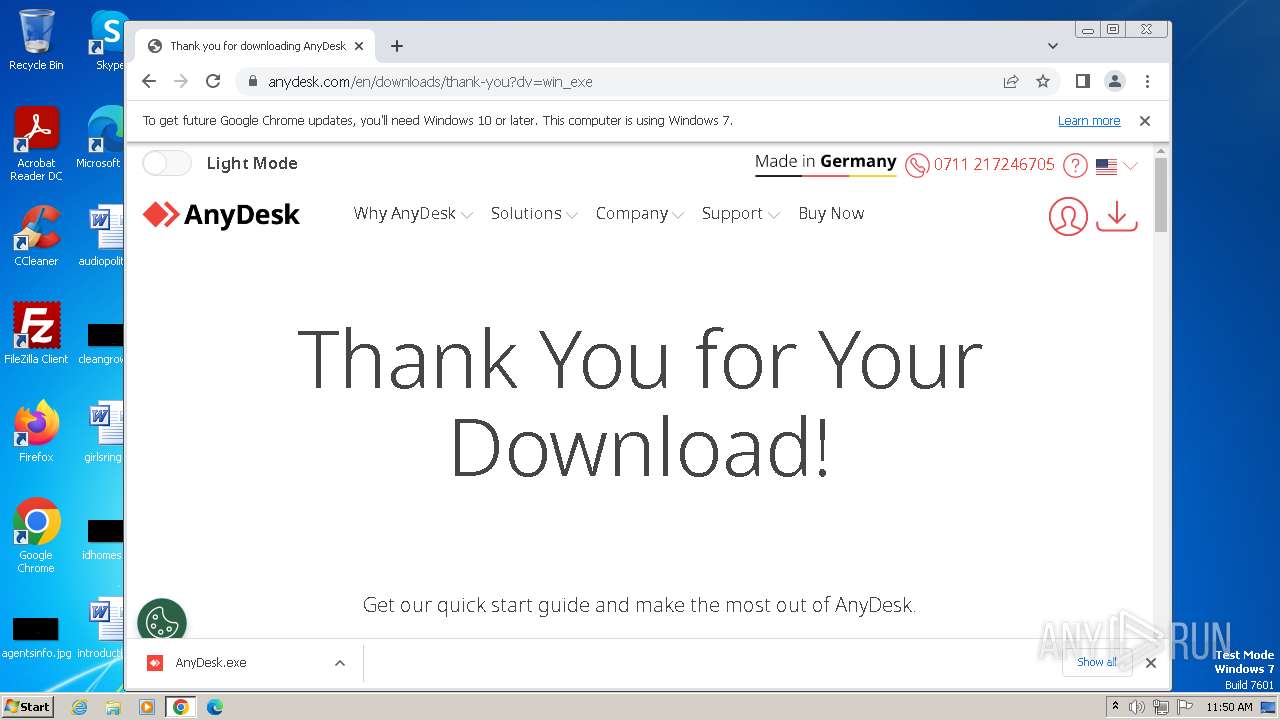Open the user account icon on AnyDesk page

[x=1068, y=216]
